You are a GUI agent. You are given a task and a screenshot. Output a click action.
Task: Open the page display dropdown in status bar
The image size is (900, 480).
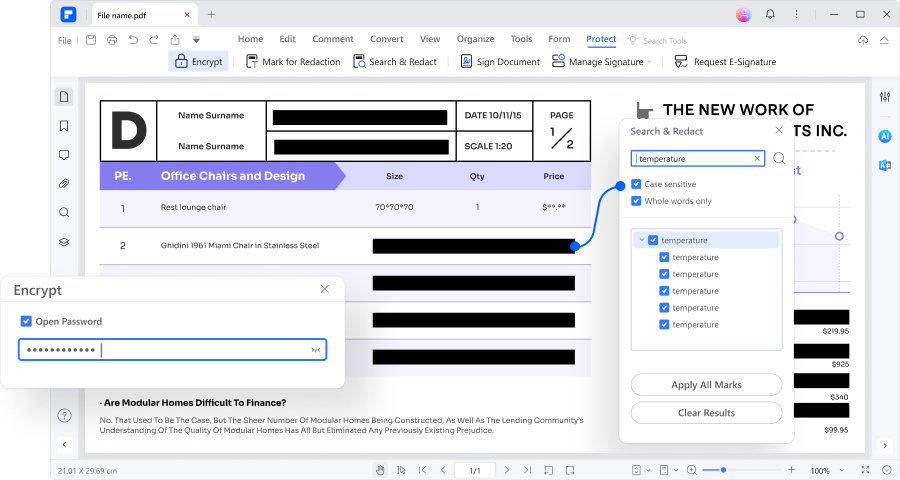coord(669,470)
